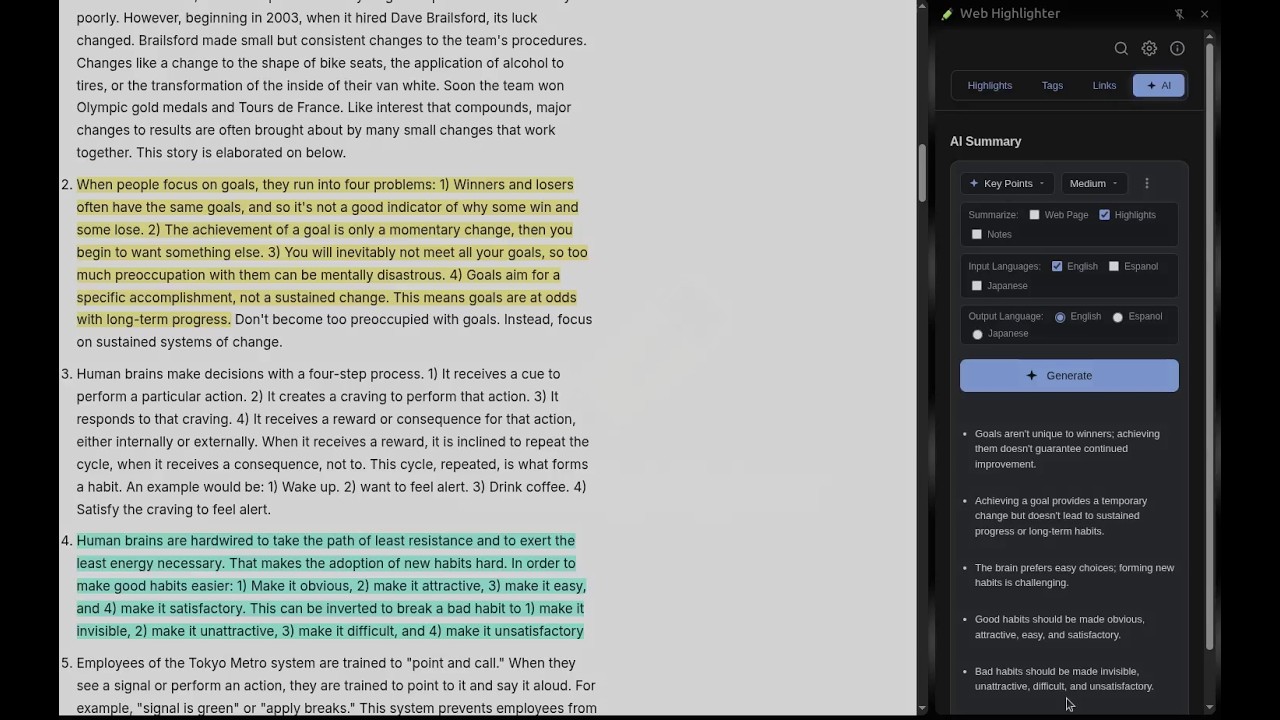Click the Web Highlighter marker logo
The height and width of the screenshot is (720, 1280).
947,14
